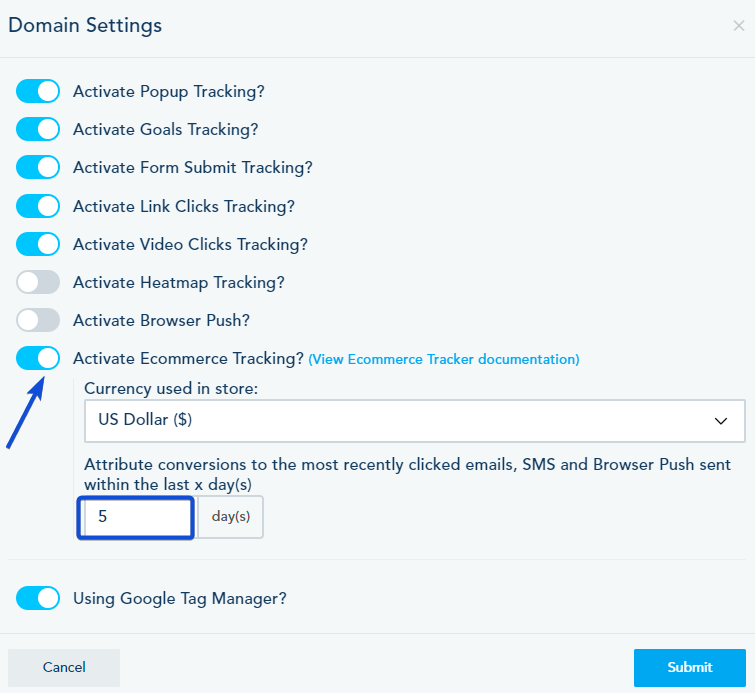Image resolution: width=755 pixels, height=693 pixels.
Task: Click the Submit button
Action: 689,667
